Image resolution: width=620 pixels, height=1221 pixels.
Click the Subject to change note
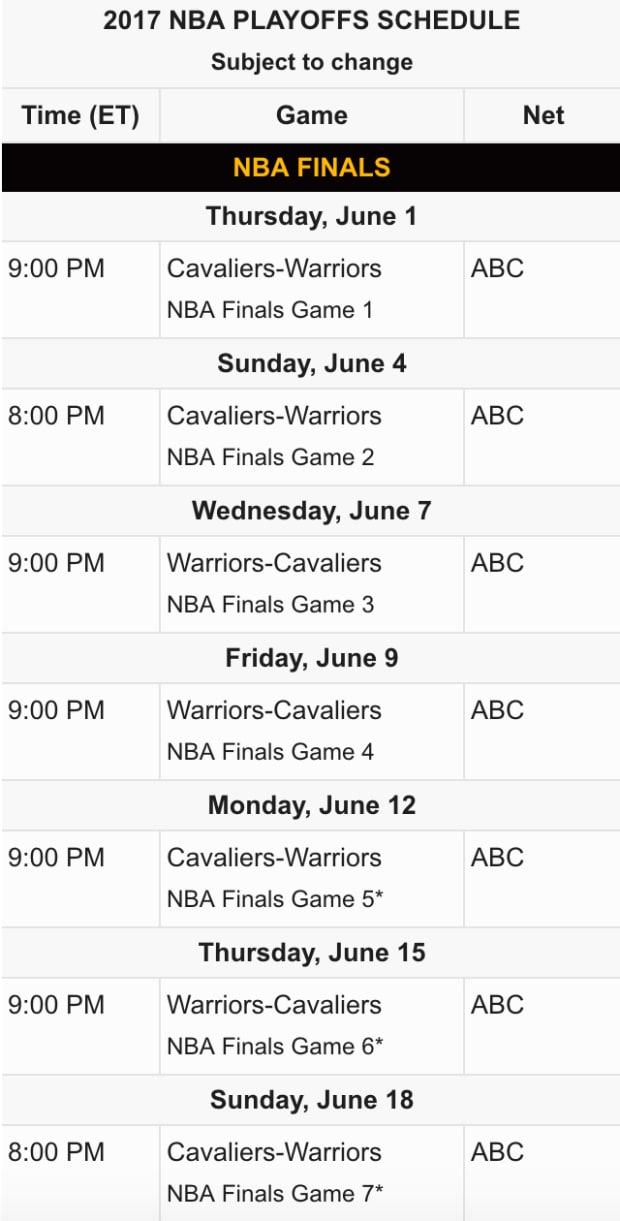tap(311, 62)
